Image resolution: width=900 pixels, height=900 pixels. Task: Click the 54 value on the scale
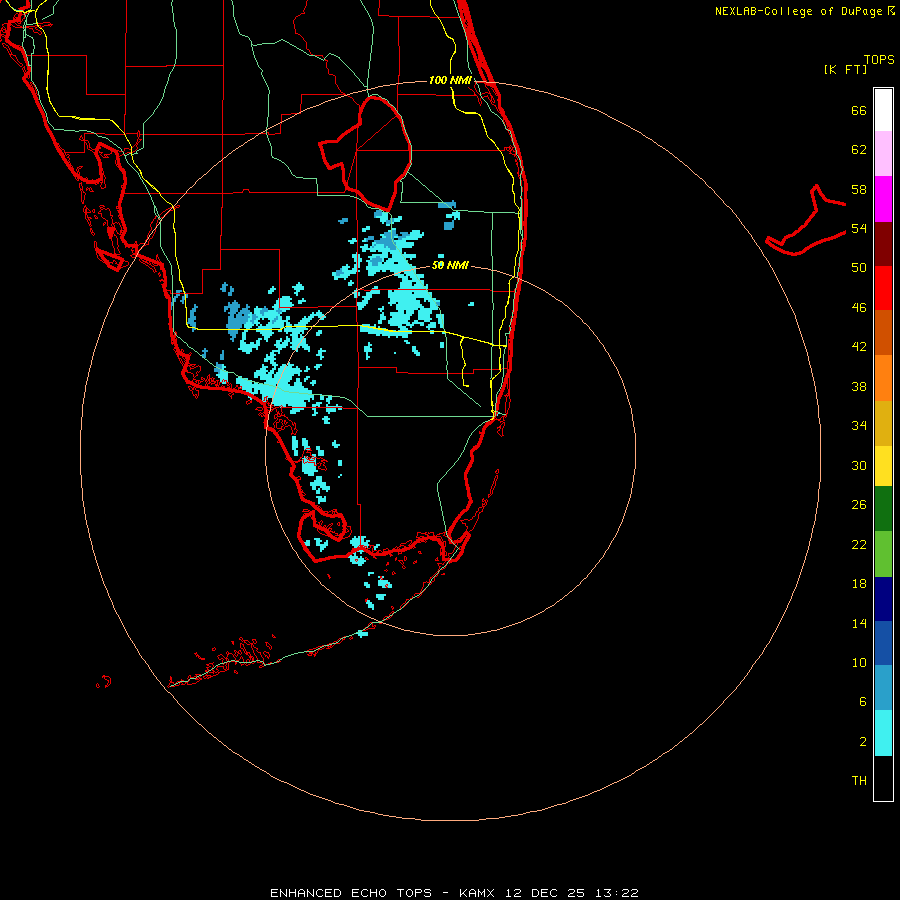tap(859, 228)
